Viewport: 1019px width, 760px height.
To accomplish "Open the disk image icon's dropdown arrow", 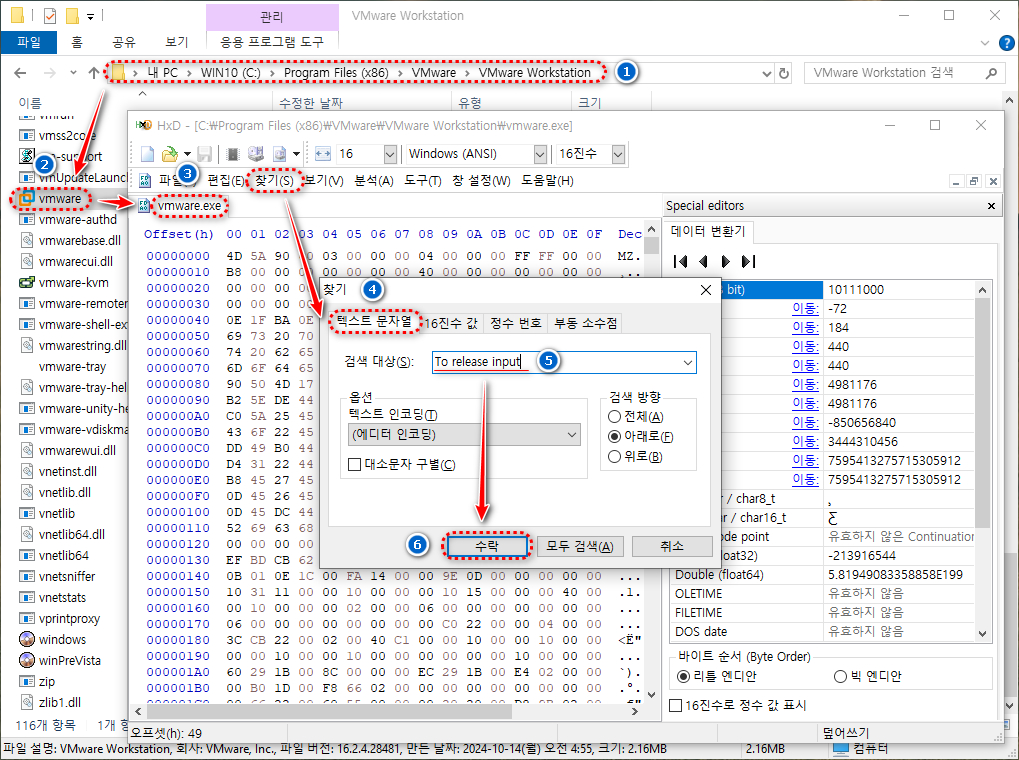I will 296,154.
